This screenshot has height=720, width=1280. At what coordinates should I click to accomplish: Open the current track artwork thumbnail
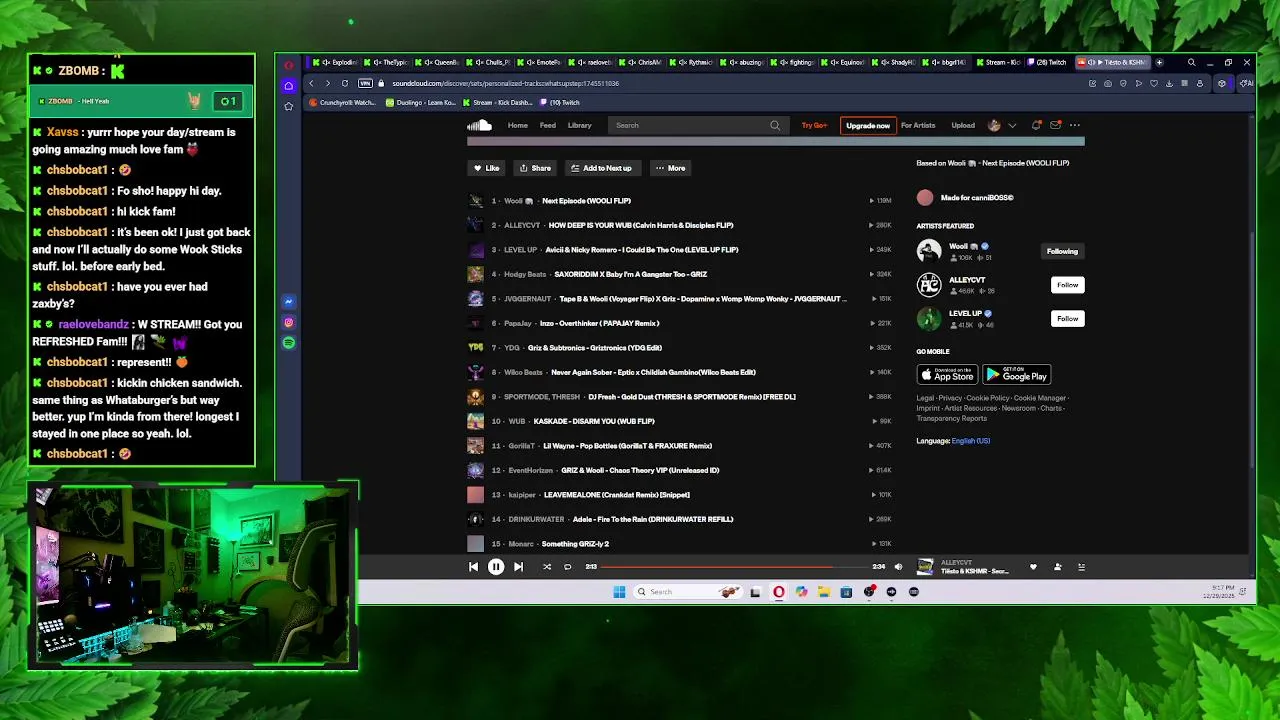[925, 567]
